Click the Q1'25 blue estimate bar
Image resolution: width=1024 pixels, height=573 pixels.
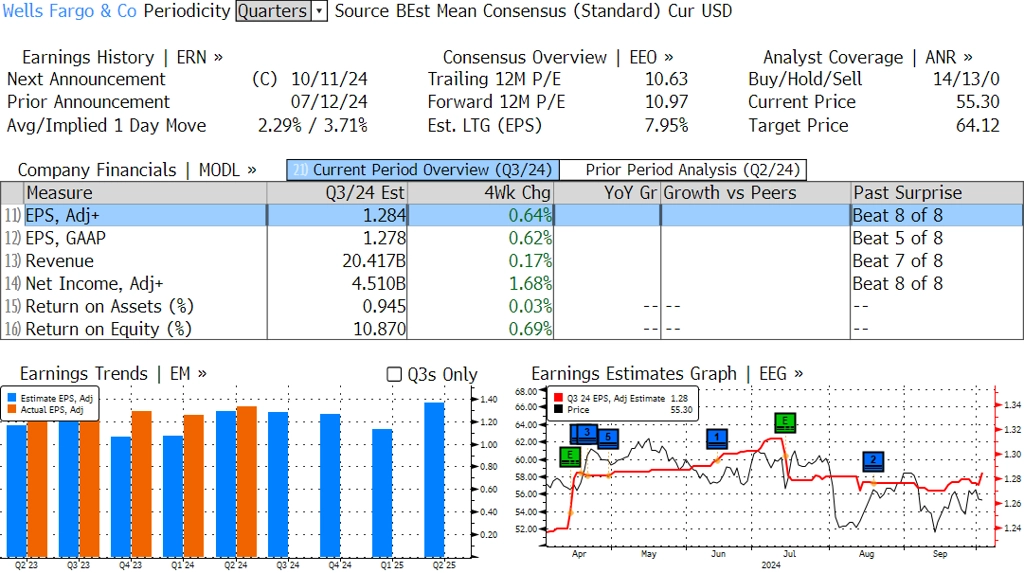(383, 493)
